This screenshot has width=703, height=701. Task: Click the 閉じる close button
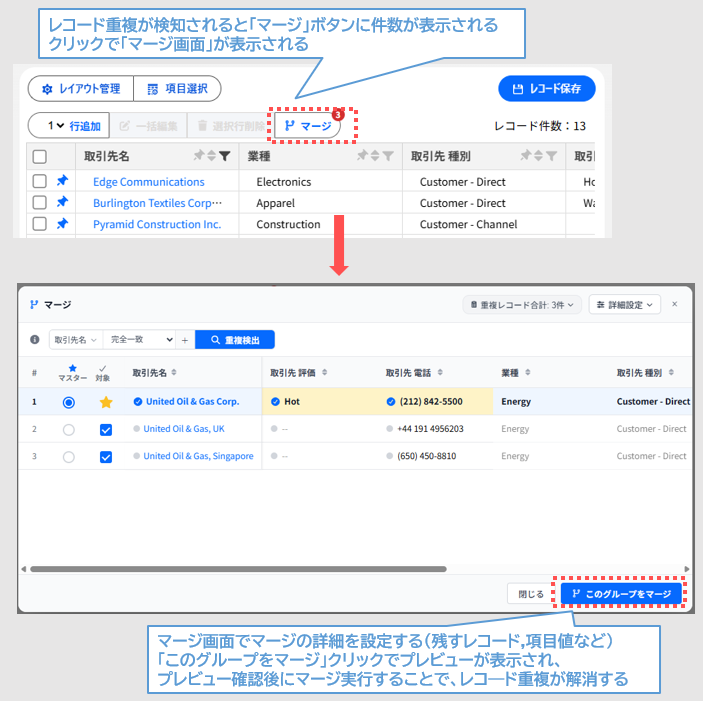(531, 594)
